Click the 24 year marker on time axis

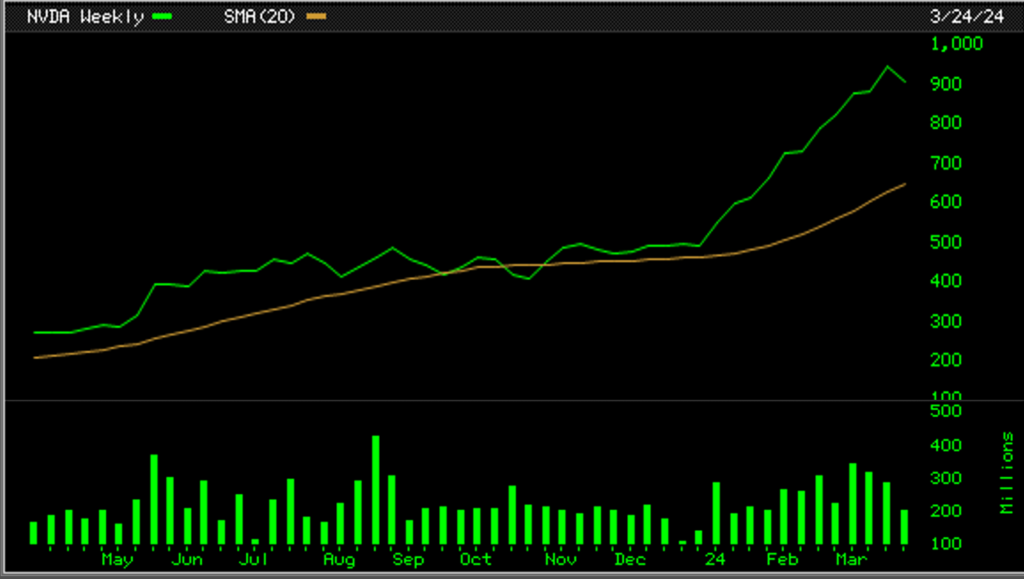714,560
